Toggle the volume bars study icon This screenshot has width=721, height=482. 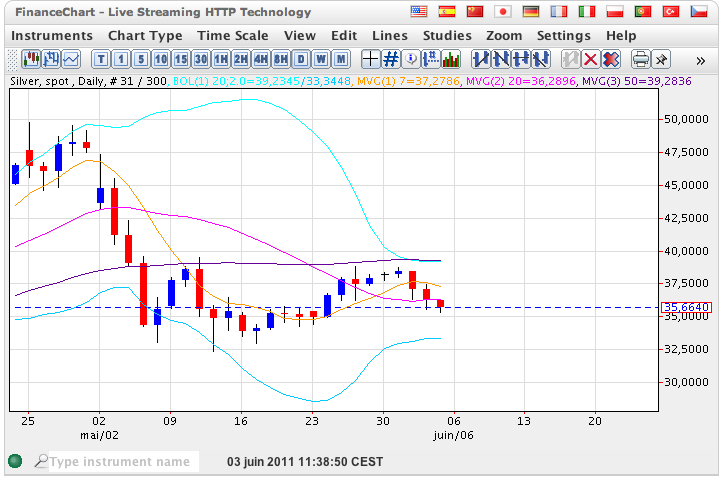coord(451,59)
